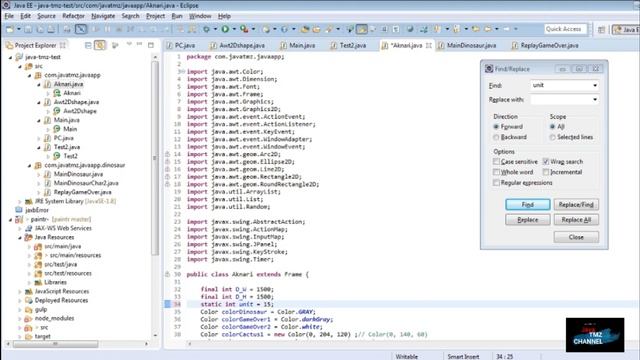Screen dimensions: 640x360
Task: Collapse the com.javatmz.javaapp.dinosaur package
Action: pyautogui.click(x=29, y=165)
